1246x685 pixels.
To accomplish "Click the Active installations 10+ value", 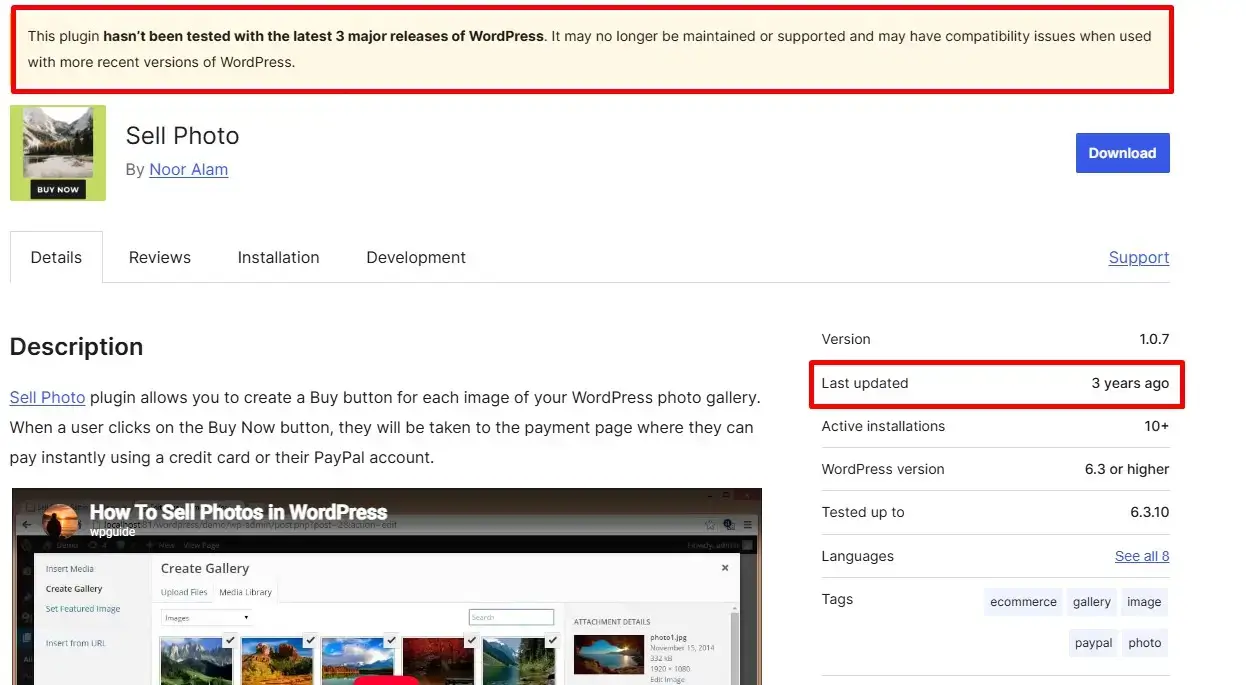I will (1157, 426).
